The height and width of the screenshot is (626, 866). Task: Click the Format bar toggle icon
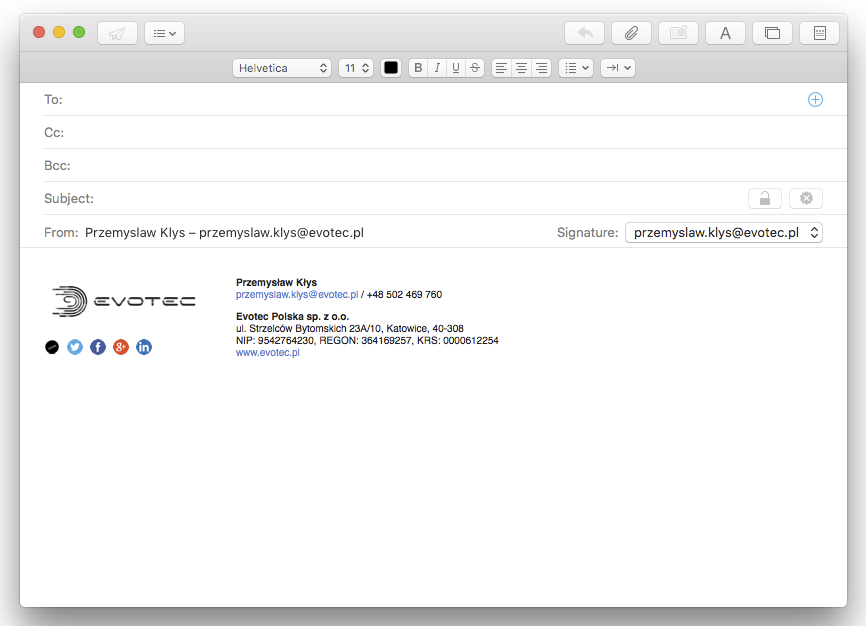(725, 32)
